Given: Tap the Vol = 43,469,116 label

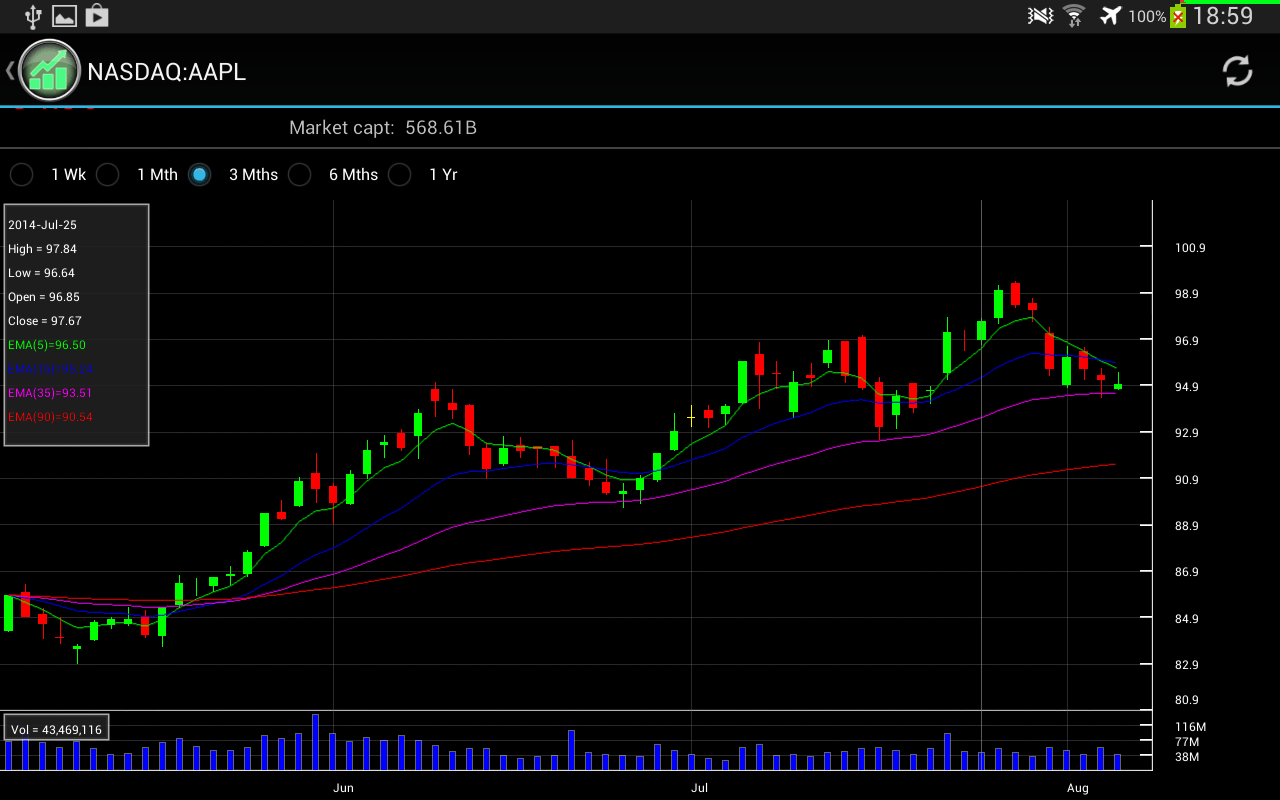Looking at the screenshot, I should point(56,729).
